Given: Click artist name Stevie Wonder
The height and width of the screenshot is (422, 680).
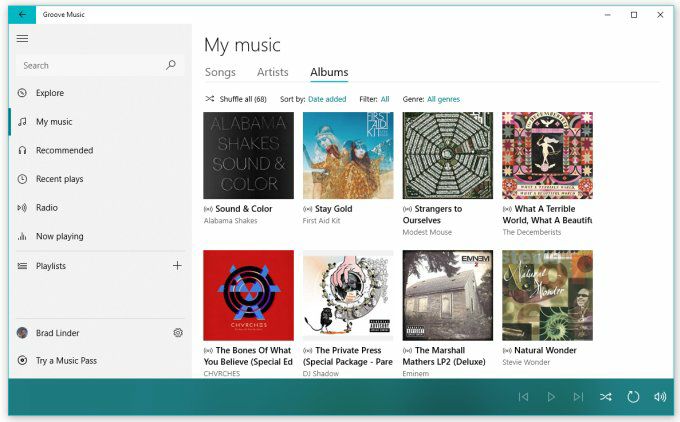Looking at the screenshot, I should [x=526, y=362].
